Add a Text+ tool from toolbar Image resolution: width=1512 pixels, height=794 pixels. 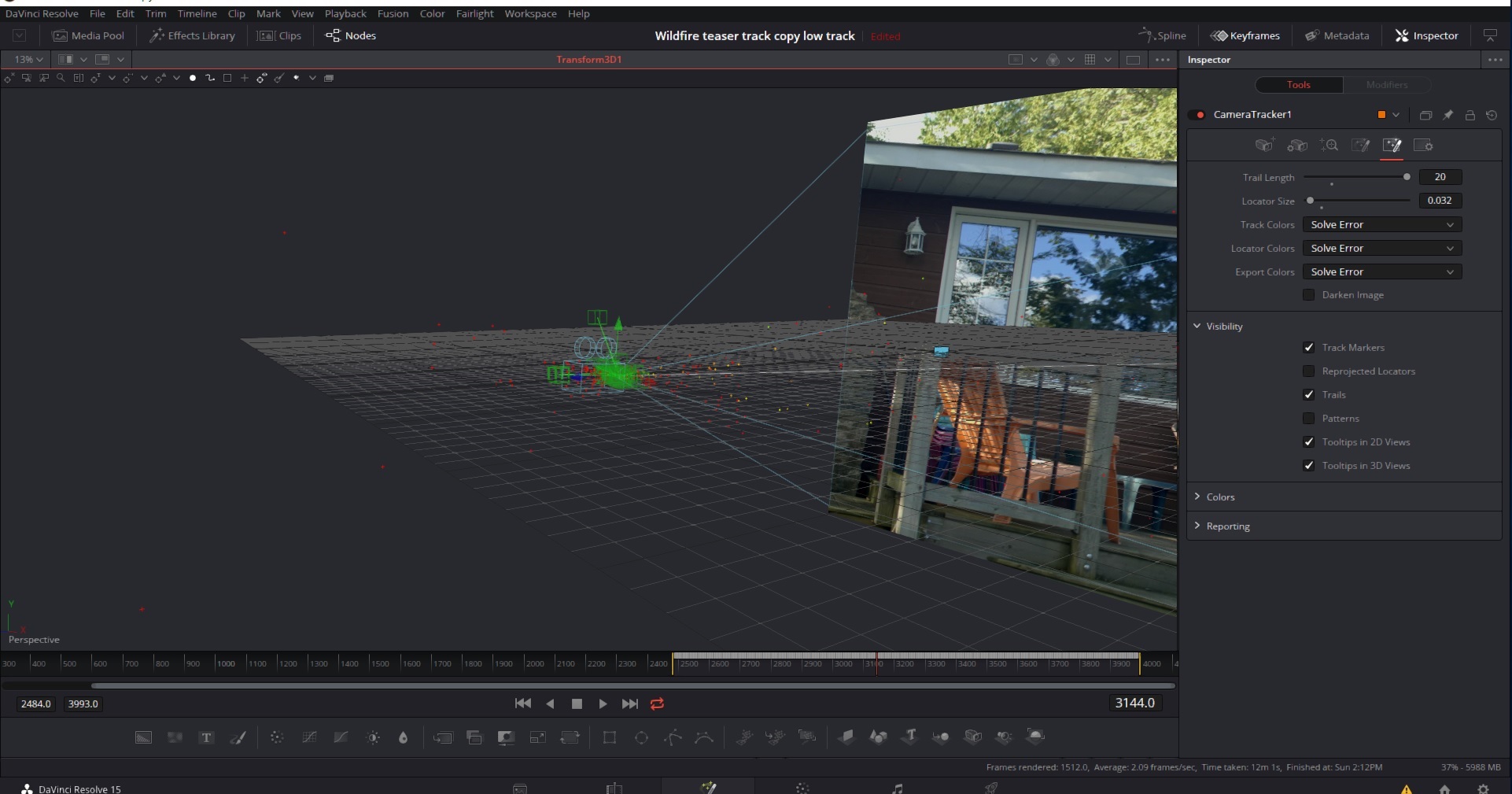point(206,737)
